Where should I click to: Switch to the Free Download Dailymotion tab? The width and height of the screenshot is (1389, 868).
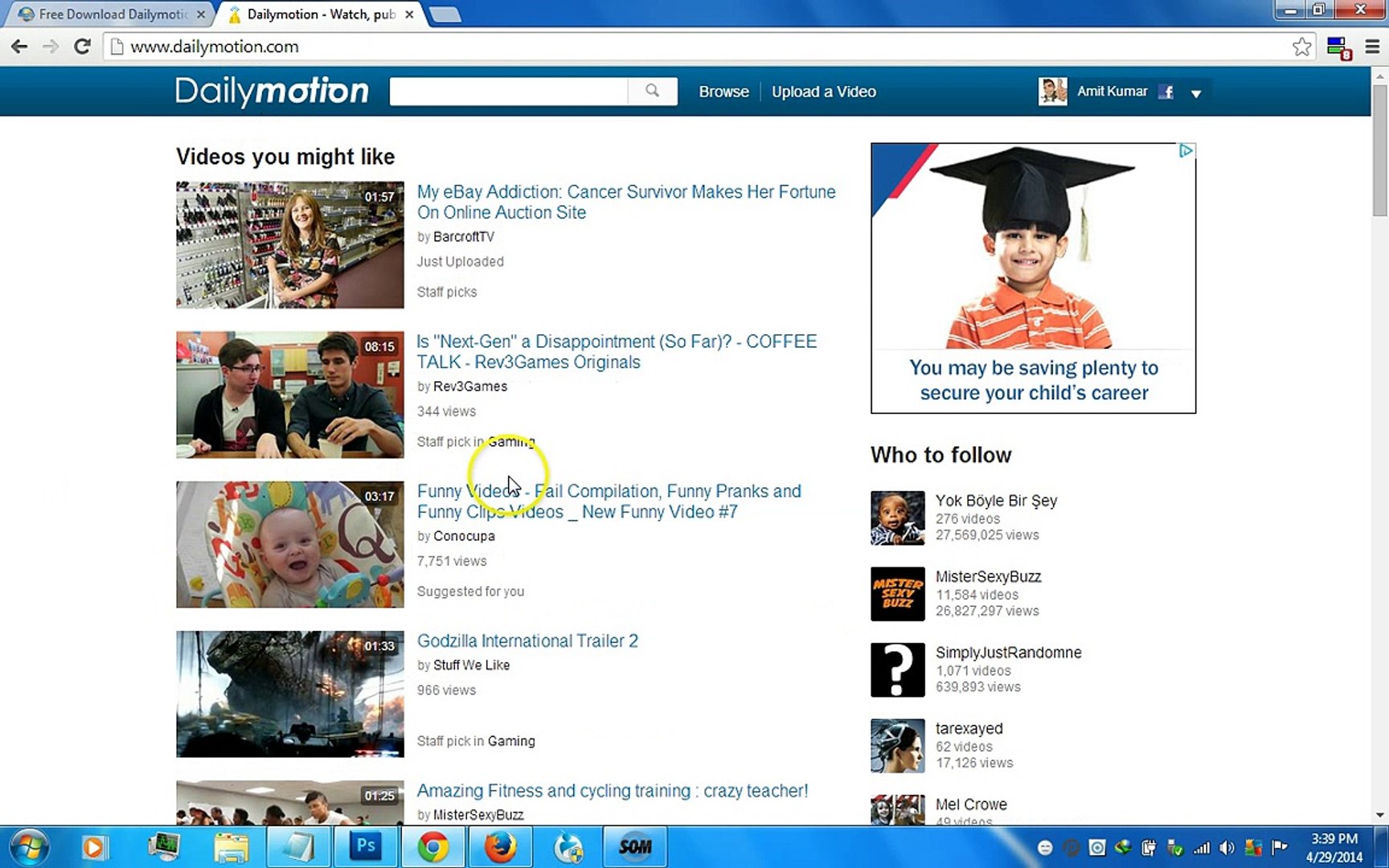(104, 14)
